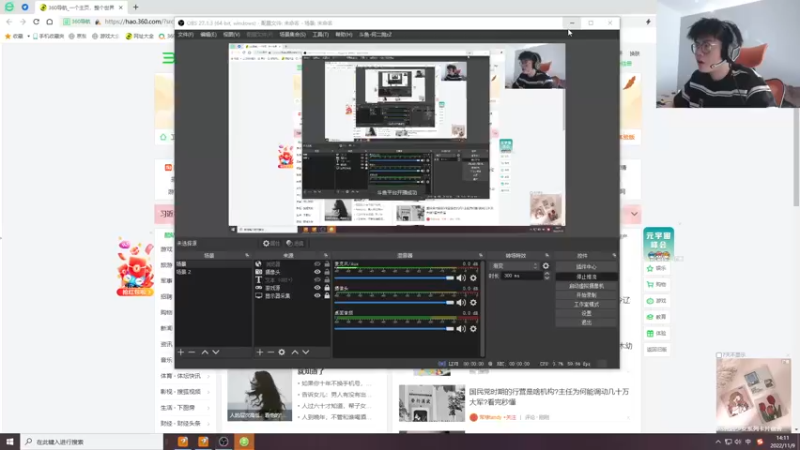The image size is (800, 450).
Task: Open a new browser tab with plus icon
Action: 136,7
